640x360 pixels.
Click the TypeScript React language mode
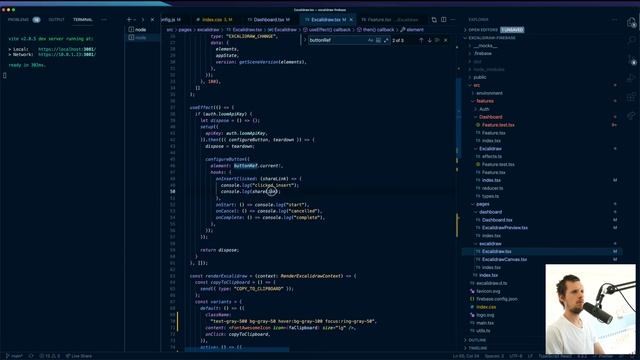[x=555, y=356]
